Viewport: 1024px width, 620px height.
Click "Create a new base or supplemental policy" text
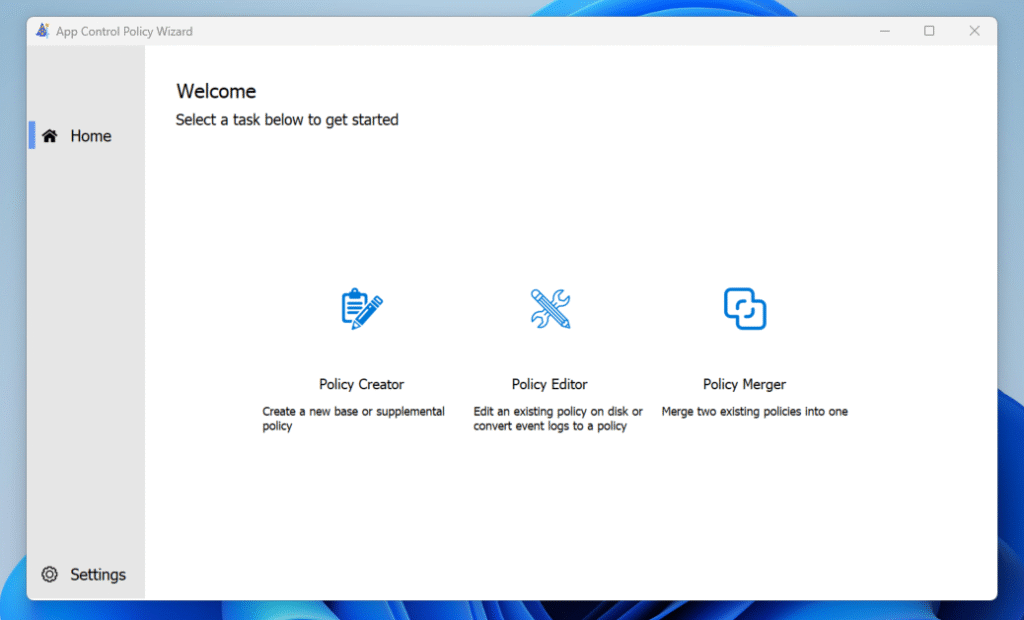353,418
